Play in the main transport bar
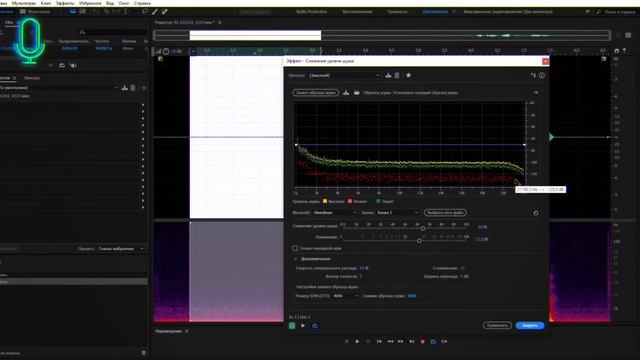This screenshot has height=360, width=640. 357,341
